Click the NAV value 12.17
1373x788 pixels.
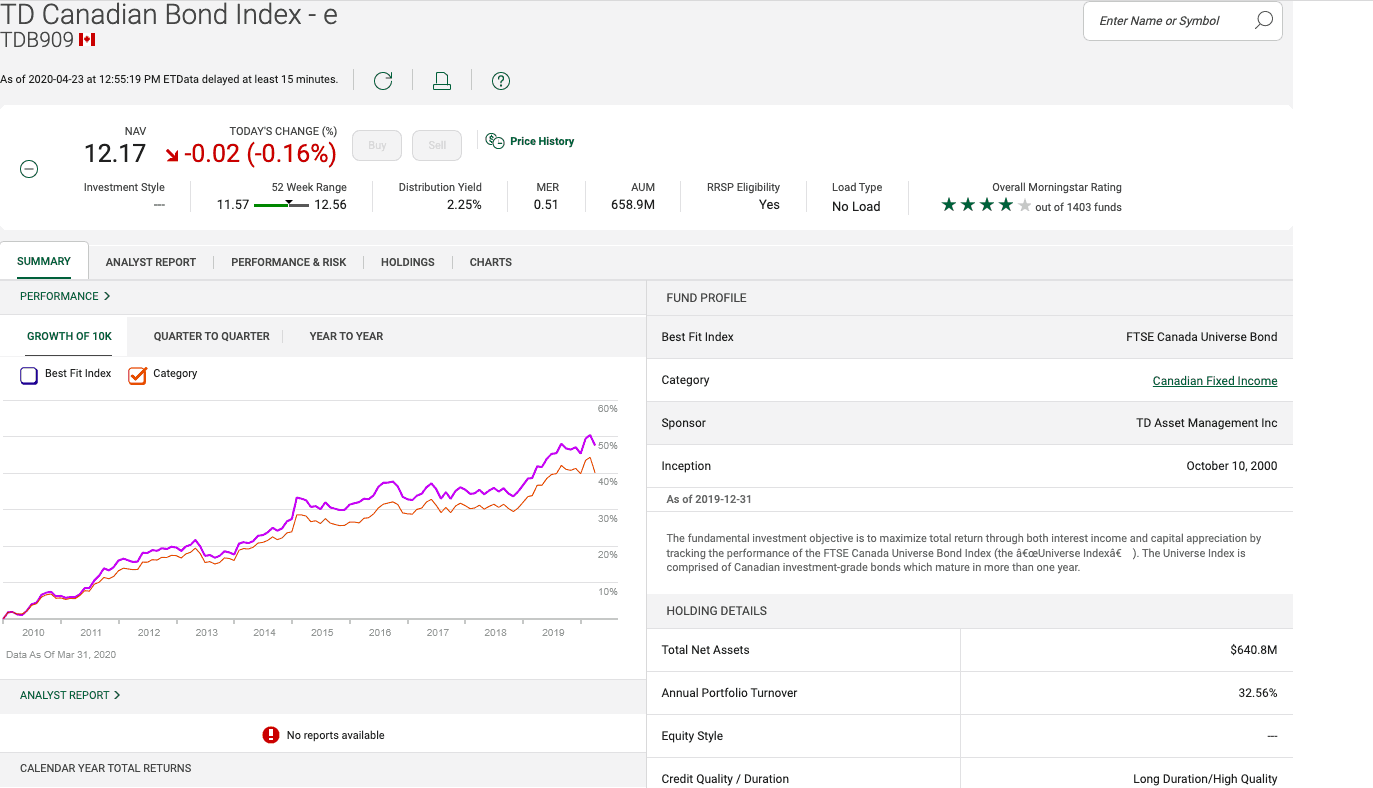click(x=115, y=154)
